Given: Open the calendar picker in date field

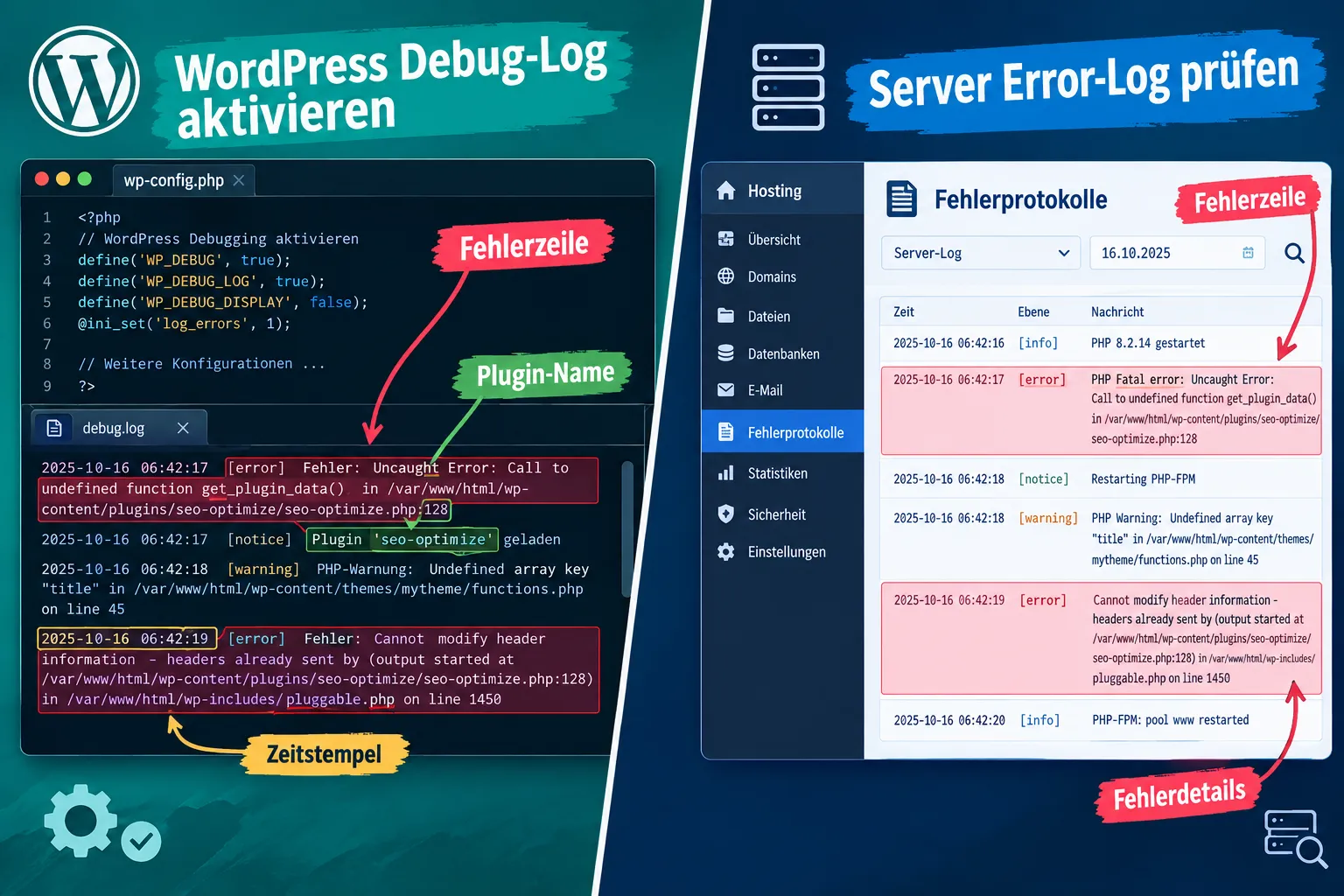Looking at the screenshot, I should tap(1248, 253).
